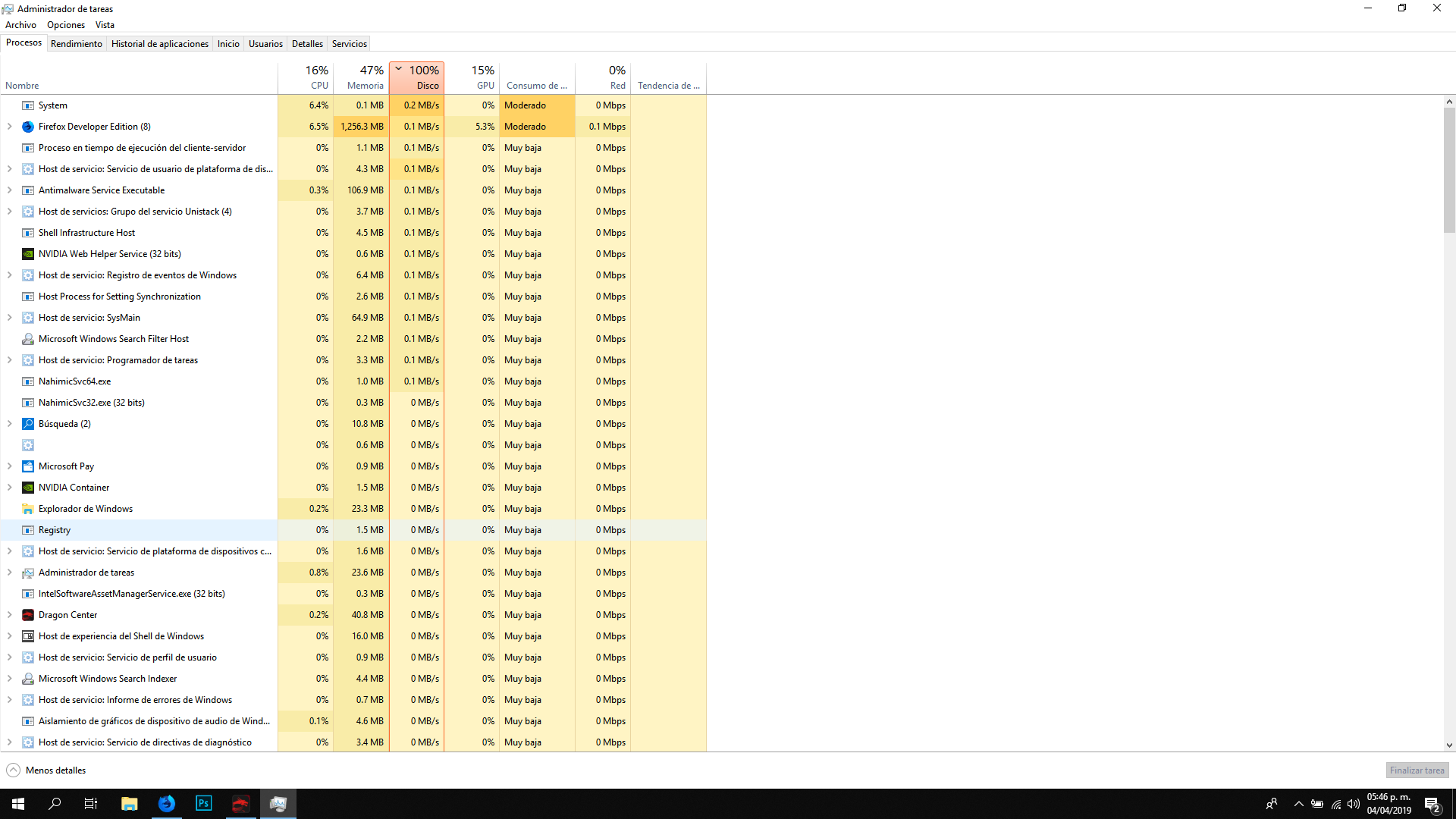The height and width of the screenshot is (819, 1456).
Task: Open File Explorer from the taskbar
Action: (x=130, y=804)
